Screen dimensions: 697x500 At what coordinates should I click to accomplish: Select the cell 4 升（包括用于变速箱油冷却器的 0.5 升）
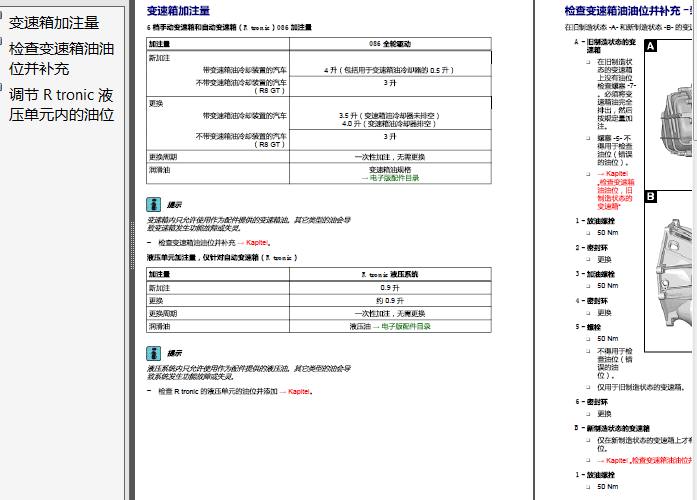(x=390, y=70)
